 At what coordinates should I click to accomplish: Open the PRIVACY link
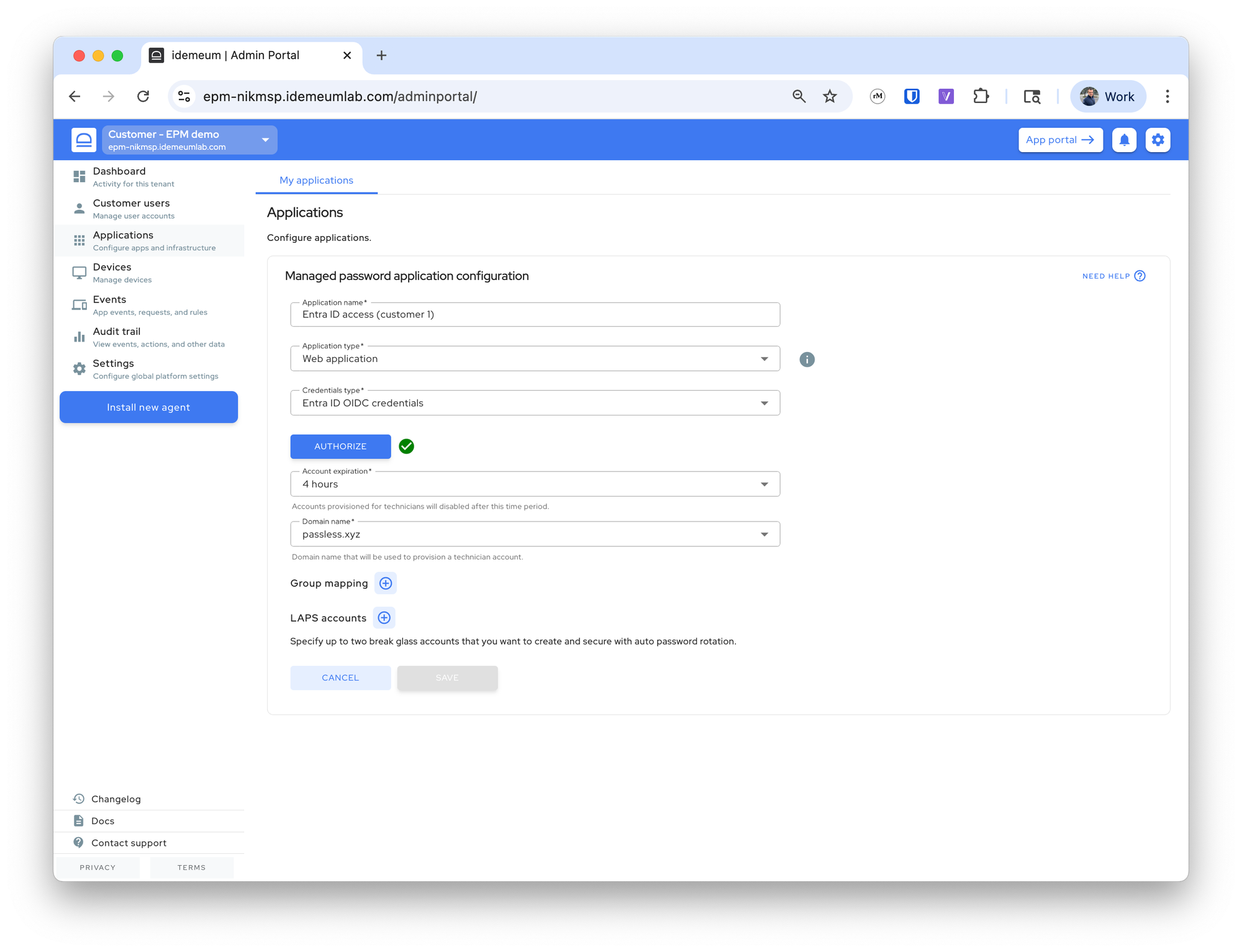(97, 868)
